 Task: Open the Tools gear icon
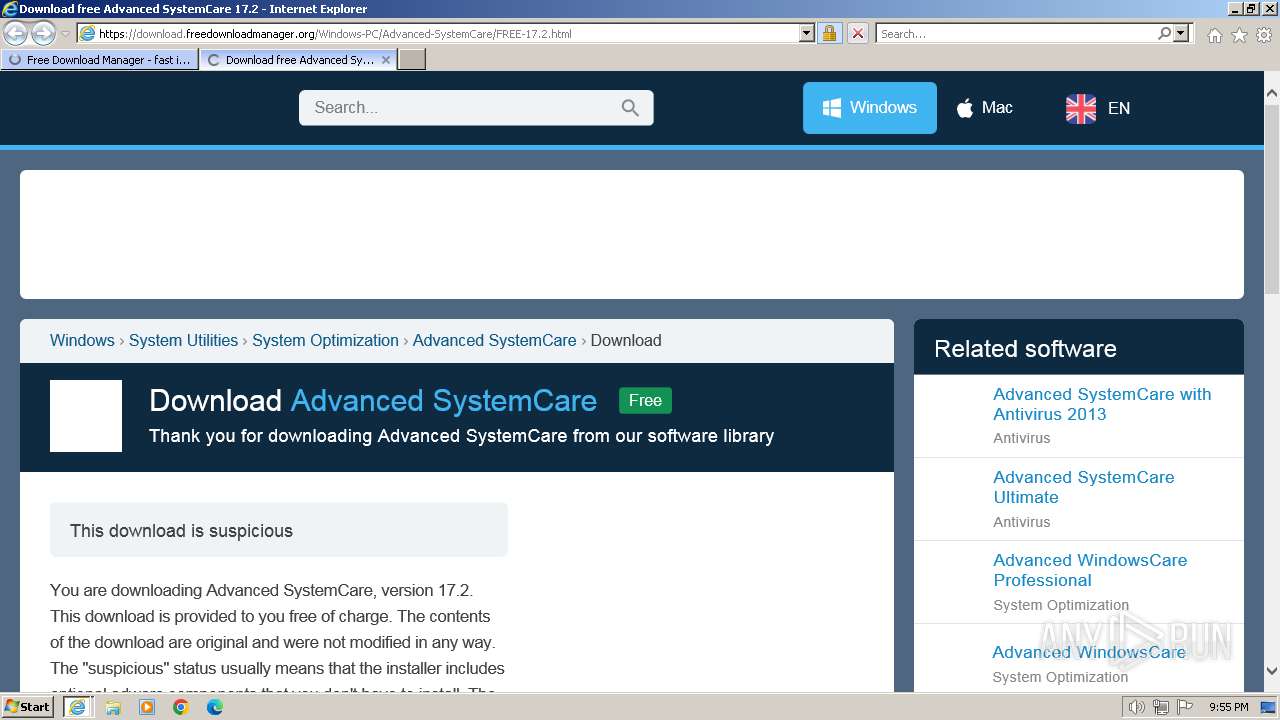[x=1264, y=35]
